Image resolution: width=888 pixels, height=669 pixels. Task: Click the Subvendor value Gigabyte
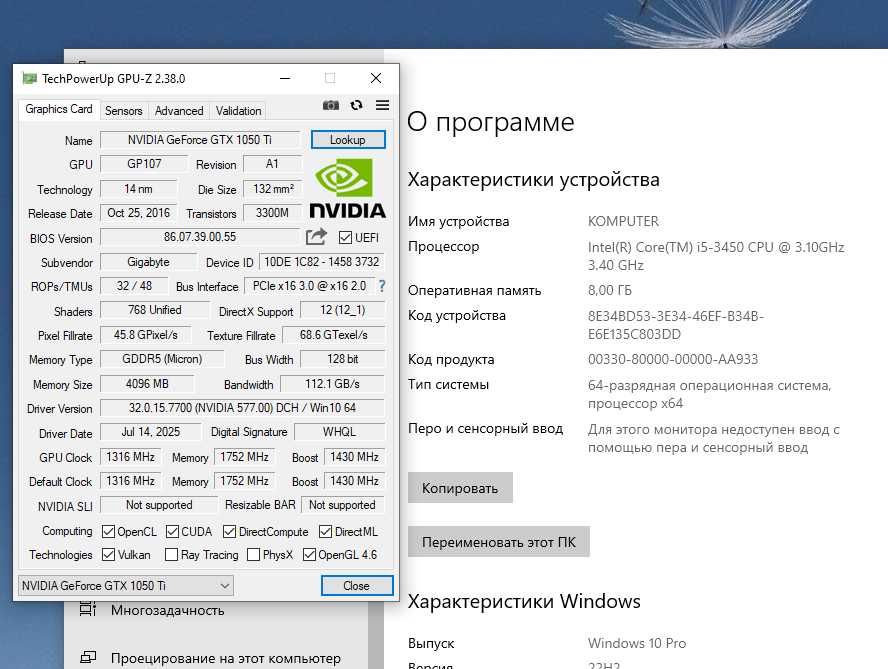tap(148, 262)
